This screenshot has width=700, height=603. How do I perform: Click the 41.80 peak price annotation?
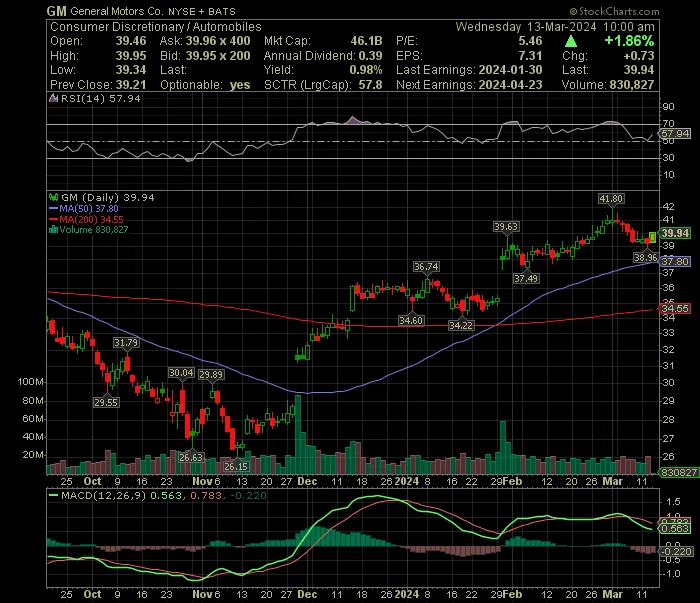(x=611, y=199)
